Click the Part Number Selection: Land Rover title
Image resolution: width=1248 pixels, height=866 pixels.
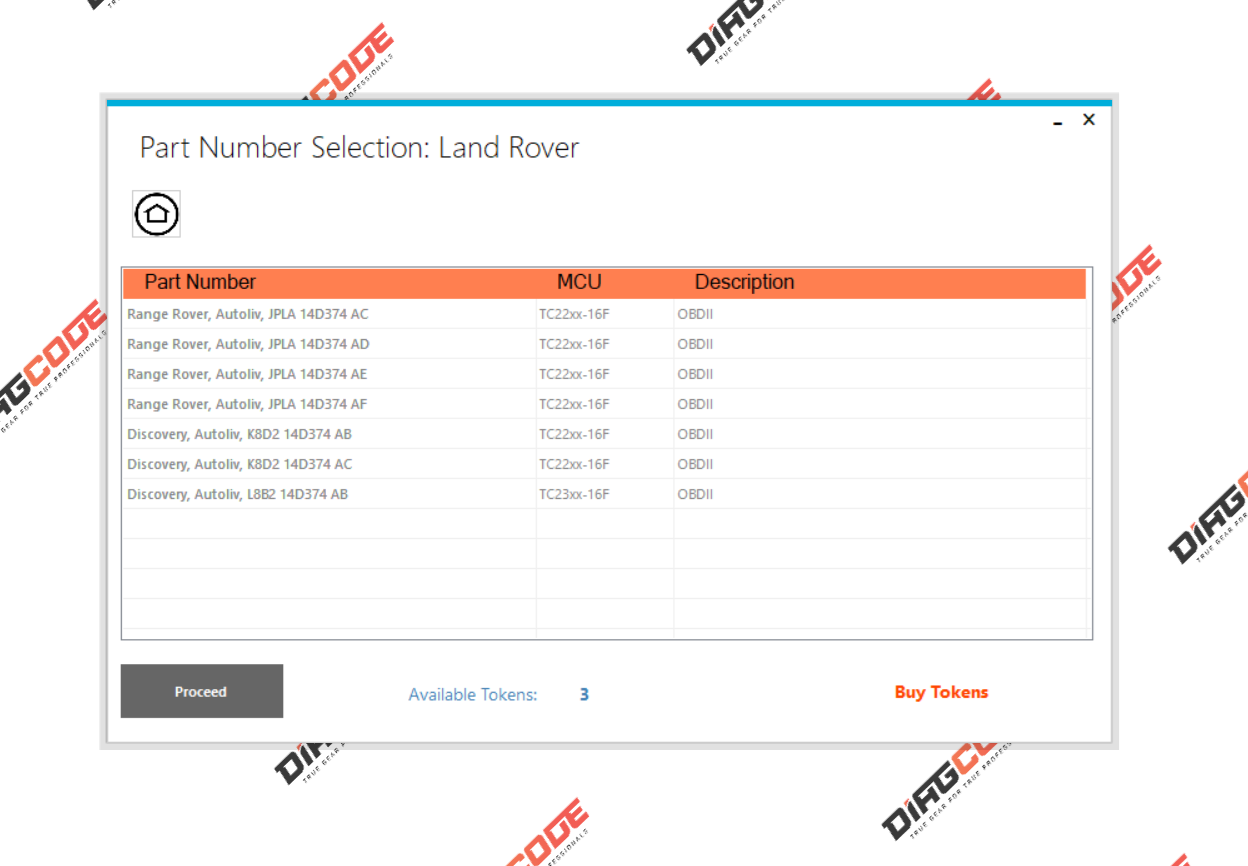point(359,148)
